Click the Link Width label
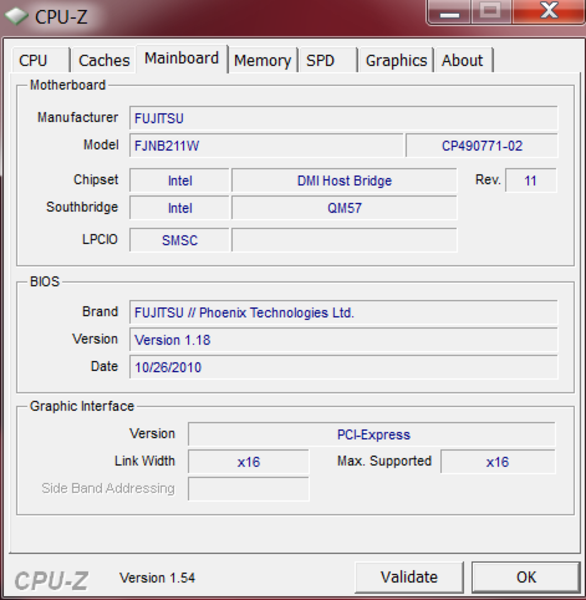586x600 pixels. (x=145, y=461)
